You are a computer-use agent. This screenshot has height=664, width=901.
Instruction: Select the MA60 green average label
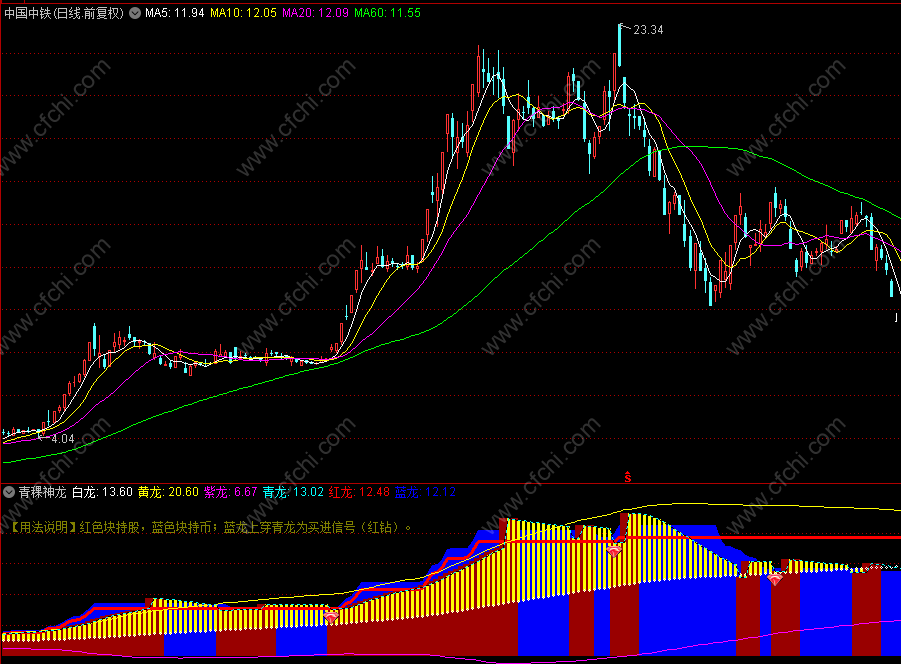[x=387, y=13]
